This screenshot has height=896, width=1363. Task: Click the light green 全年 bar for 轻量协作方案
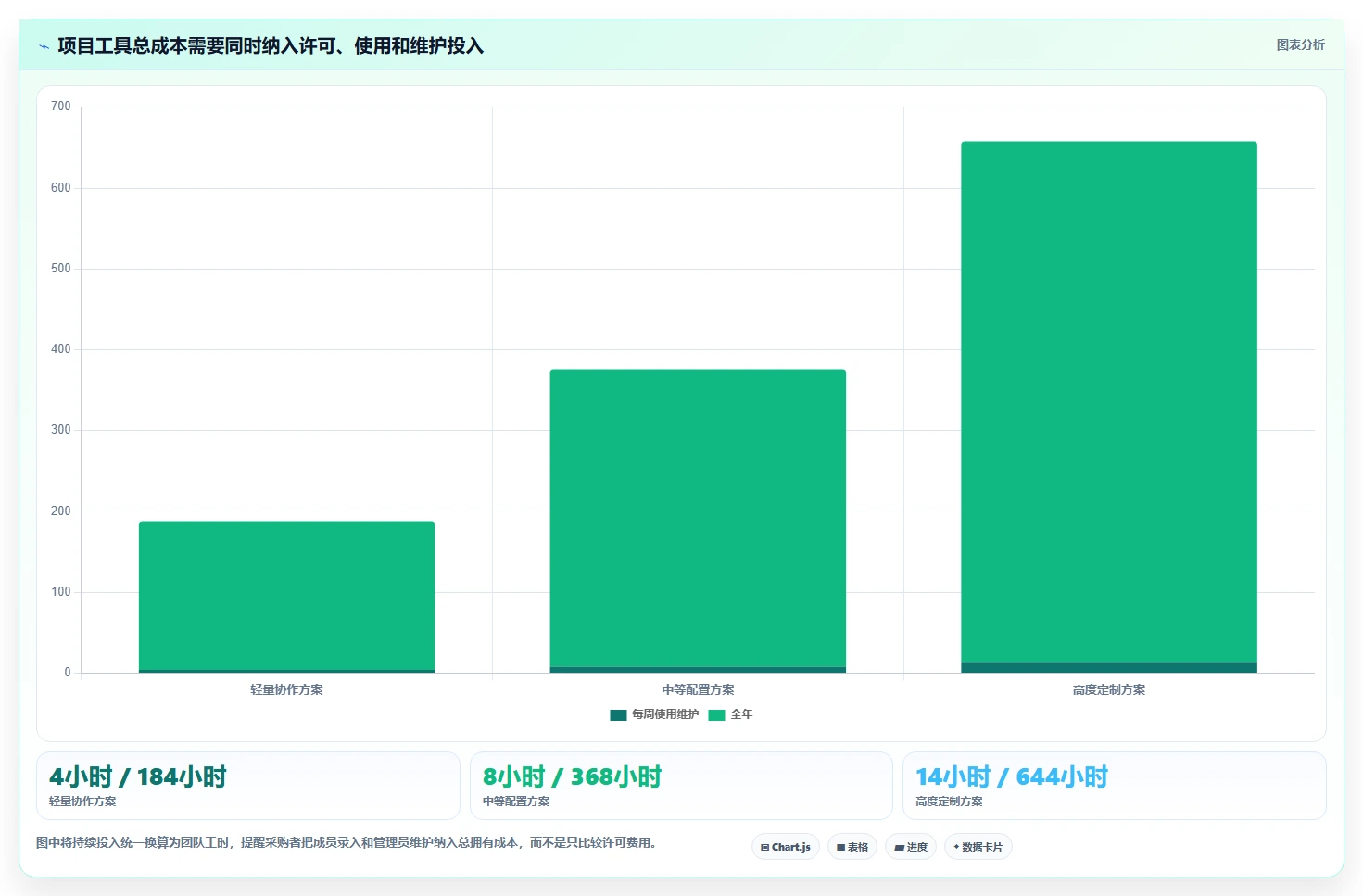[x=286, y=596]
